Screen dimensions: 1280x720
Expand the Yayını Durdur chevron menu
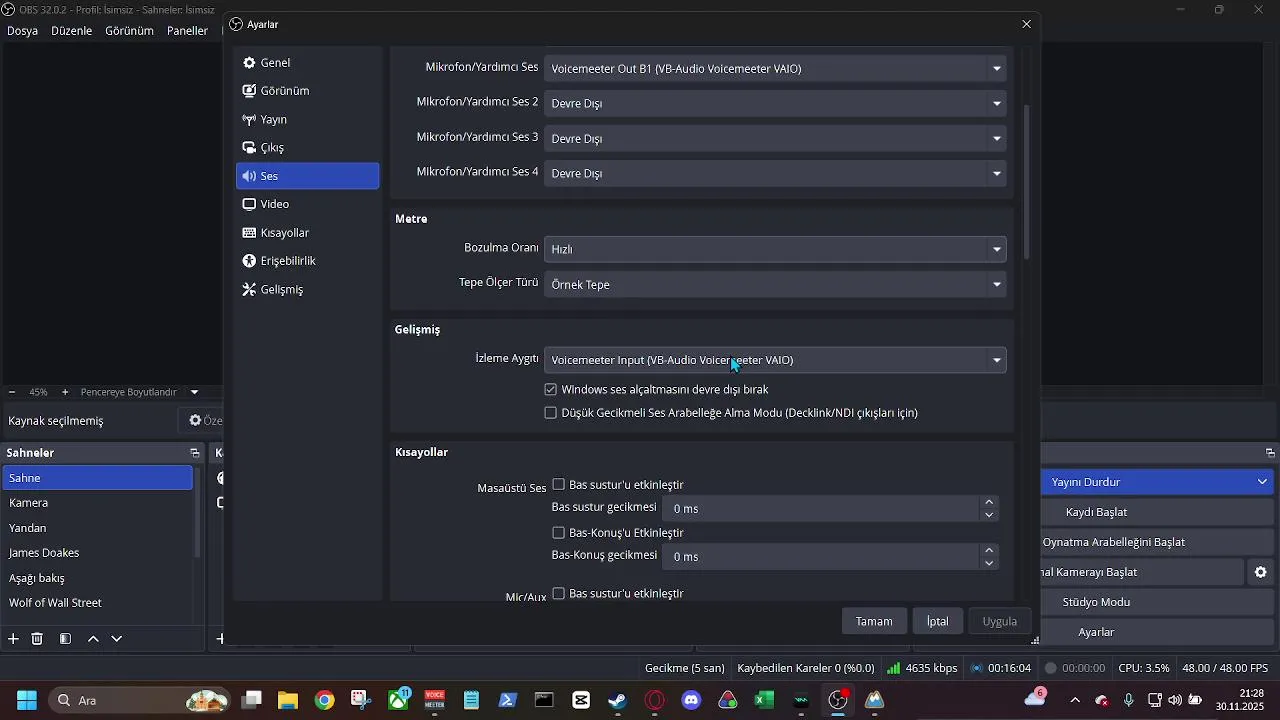coord(1262,482)
